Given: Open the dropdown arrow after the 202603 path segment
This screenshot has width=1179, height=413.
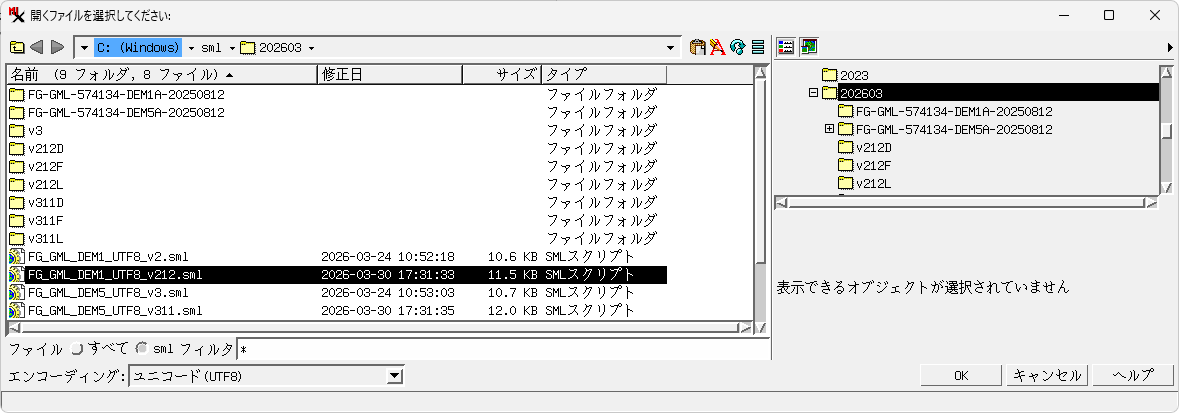Looking at the screenshot, I should click(312, 48).
